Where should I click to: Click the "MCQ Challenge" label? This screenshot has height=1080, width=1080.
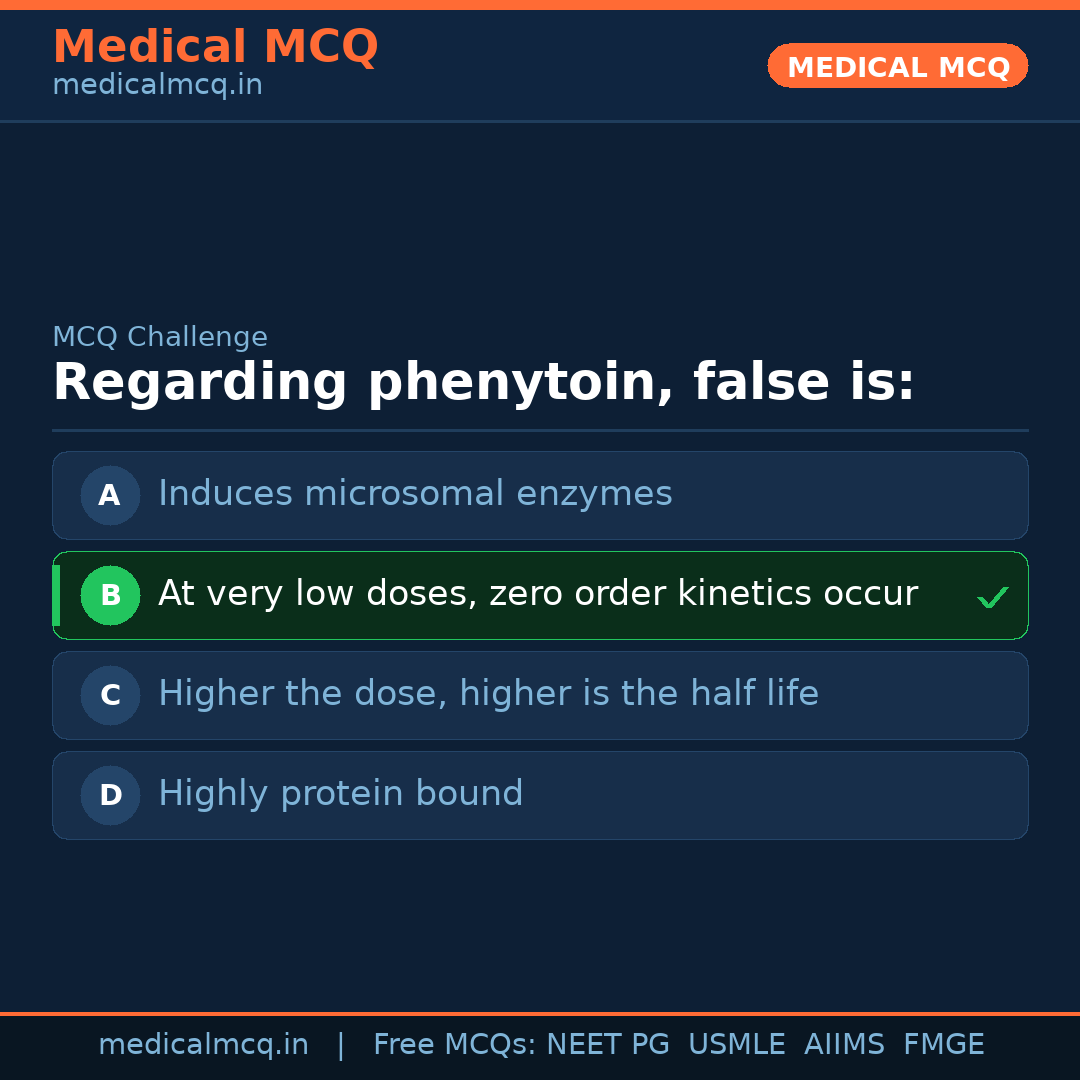coord(160,338)
